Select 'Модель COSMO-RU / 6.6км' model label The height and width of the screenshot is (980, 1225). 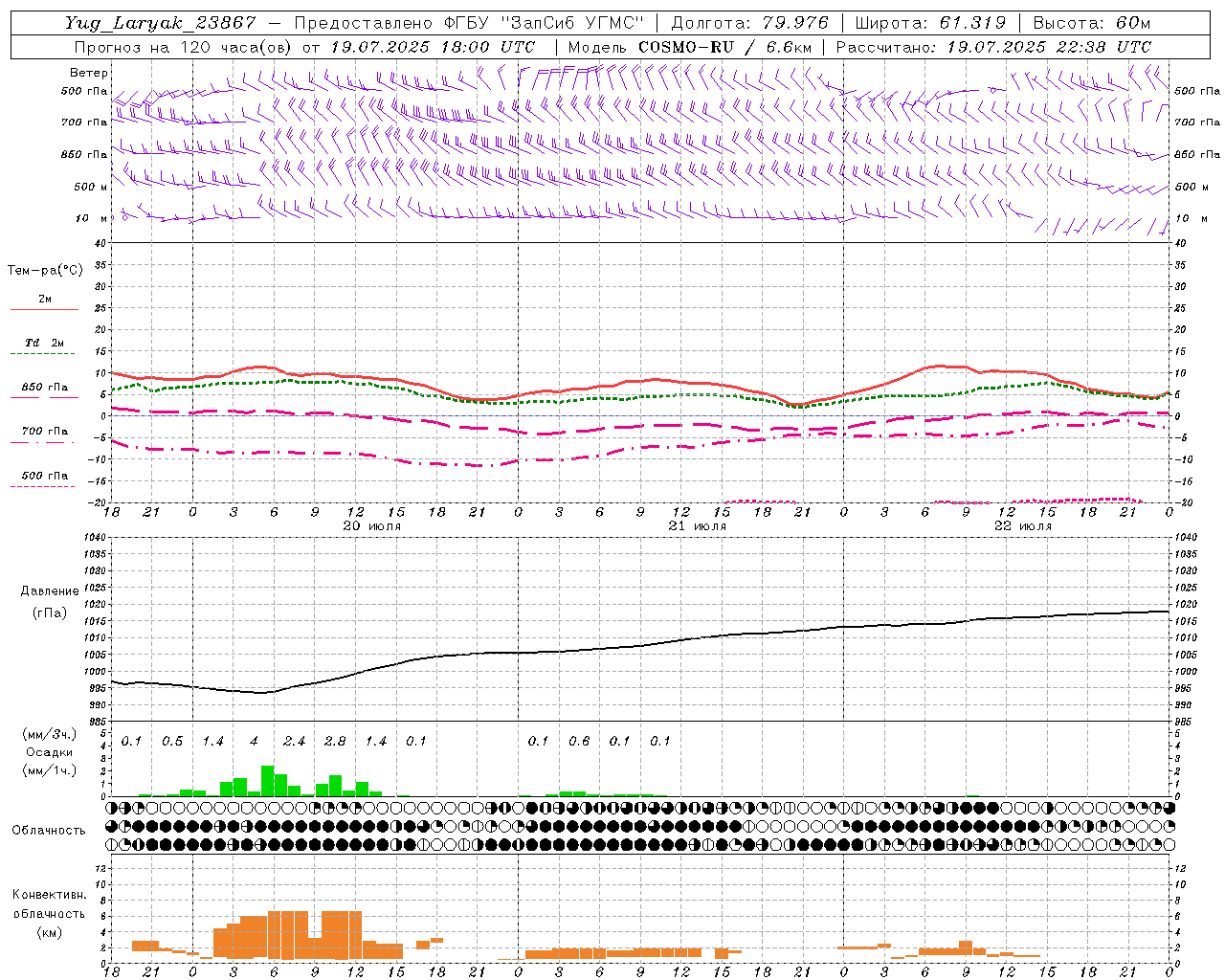tap(690, 47)
